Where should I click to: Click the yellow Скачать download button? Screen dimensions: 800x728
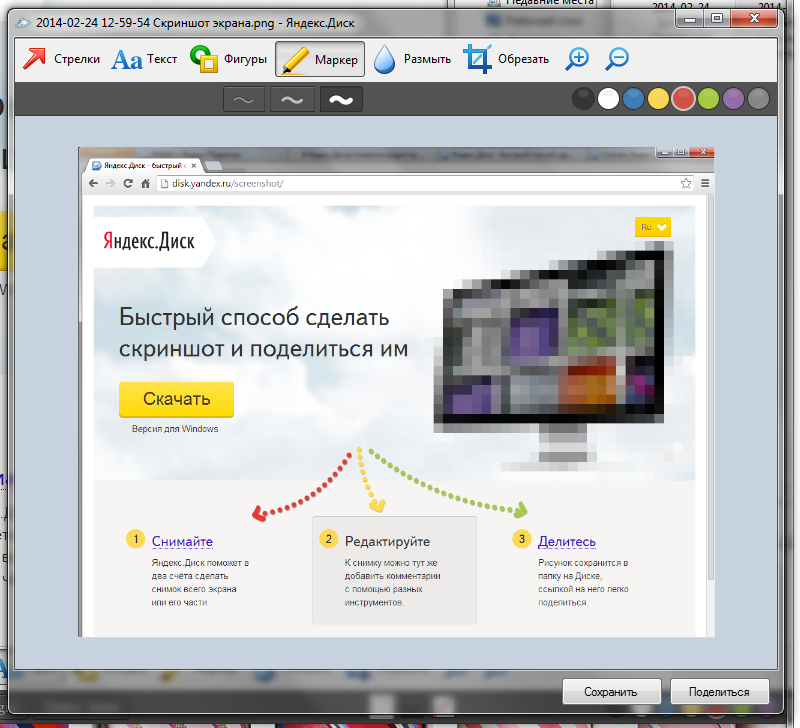coord(177,399)
